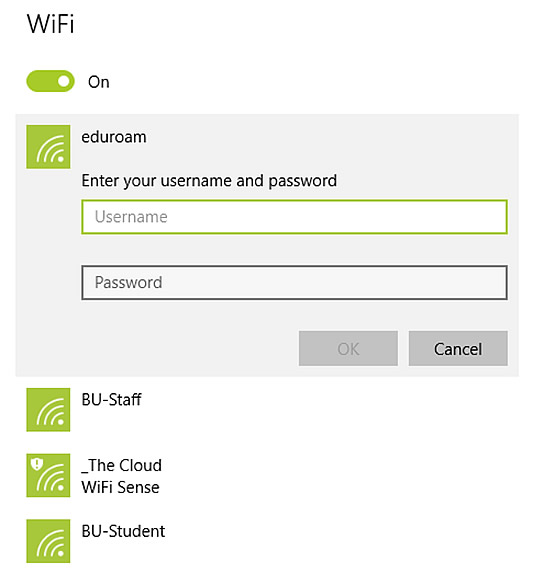
Task: Click the shield warning badge on _The Cloud
Action: coord(37,464)
